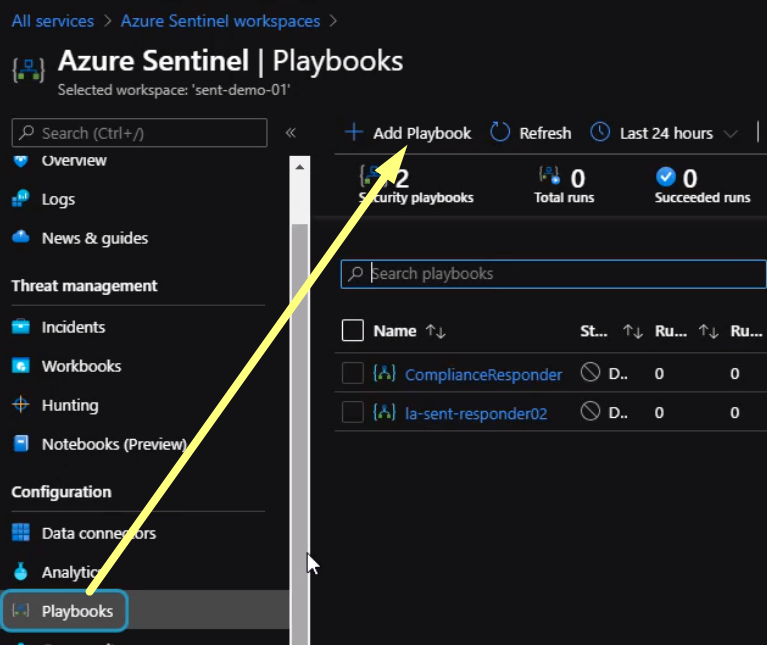This screenshot has height=645, width=767.
Task: Click the News & guides cloud icon
Action: pyautogui.click(x=21, y=237)
